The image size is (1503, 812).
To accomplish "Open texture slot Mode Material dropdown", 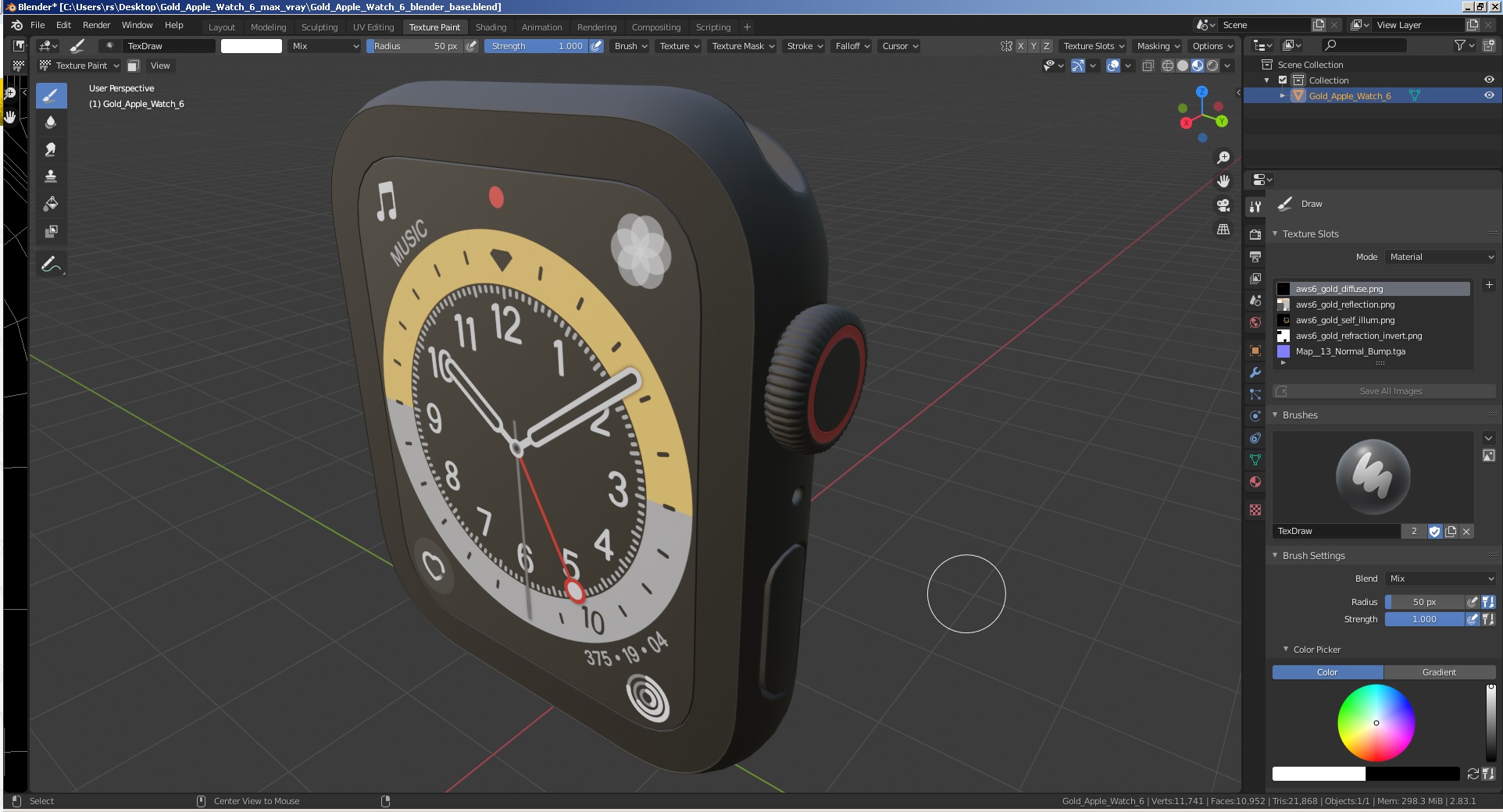I will coord(1441,257).
